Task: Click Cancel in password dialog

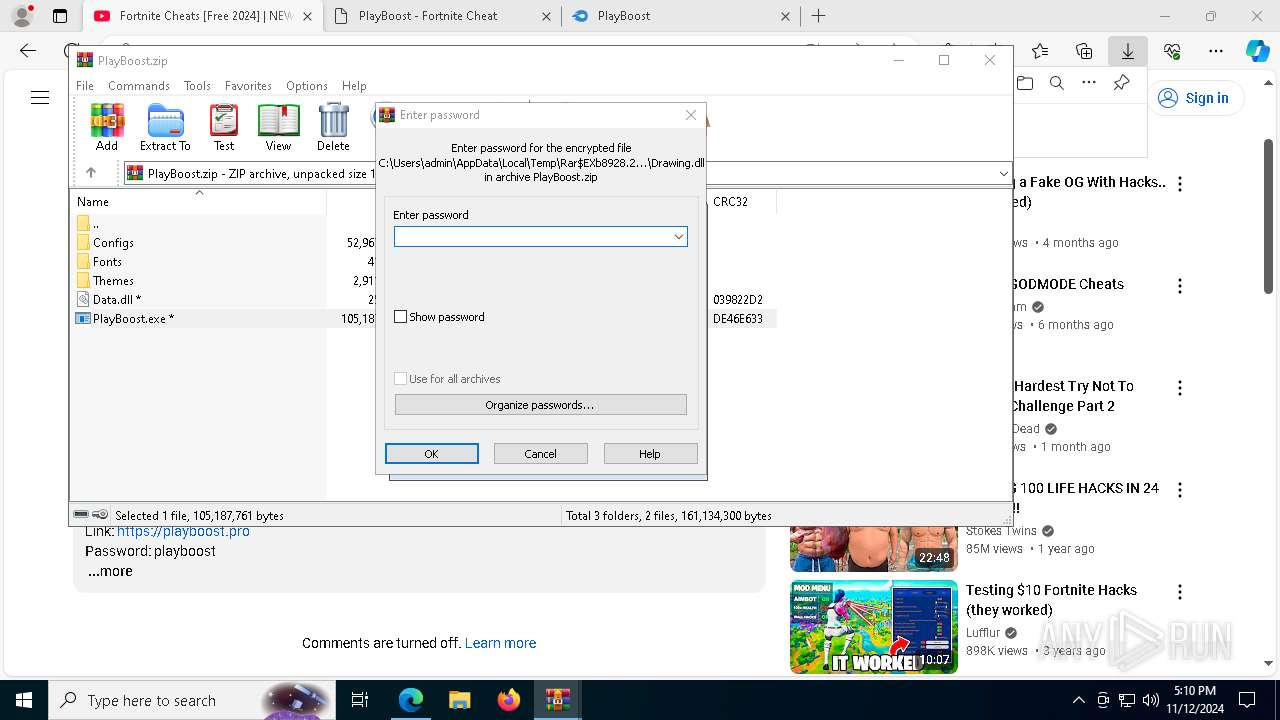Action: (x=540, y=453)
